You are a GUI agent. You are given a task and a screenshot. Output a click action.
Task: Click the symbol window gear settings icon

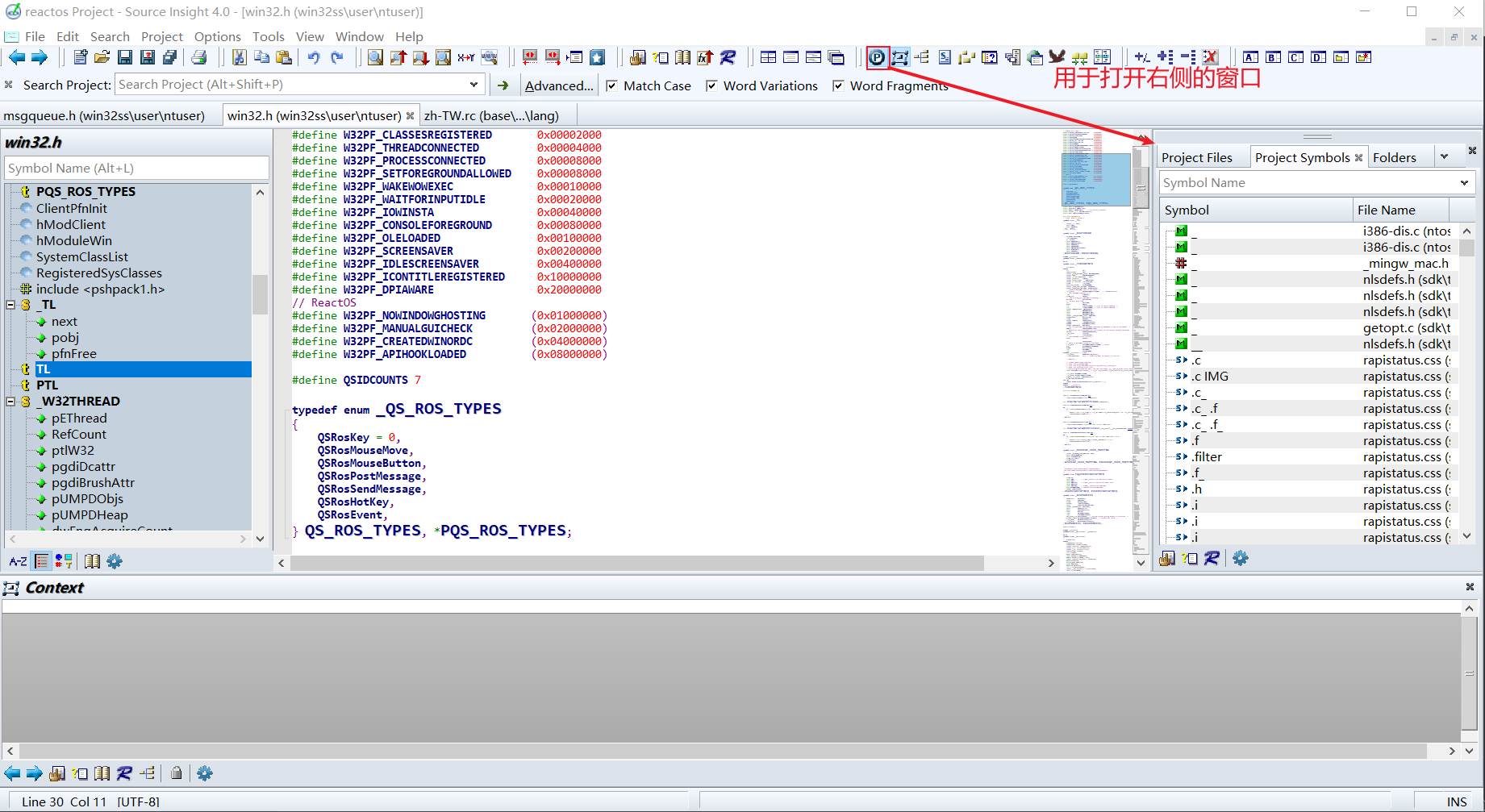pyautogui.click(x=115, y=561)
